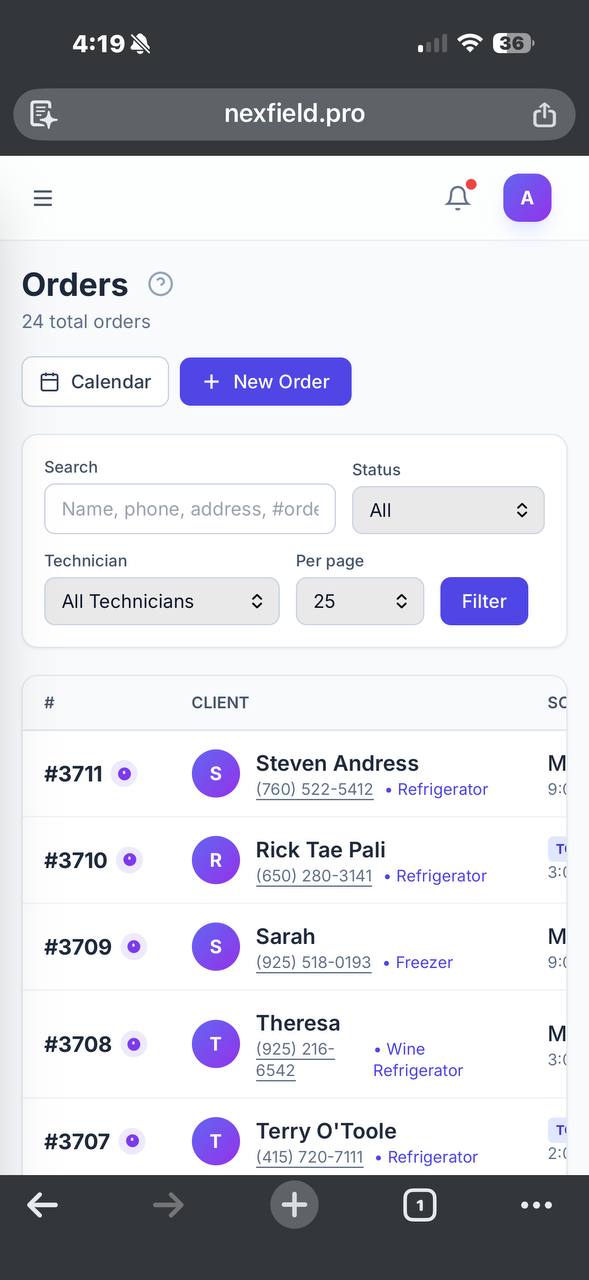Open the tab overview icon
The width and height of the screenshot is (589, 1280).
click(419, 1204)
